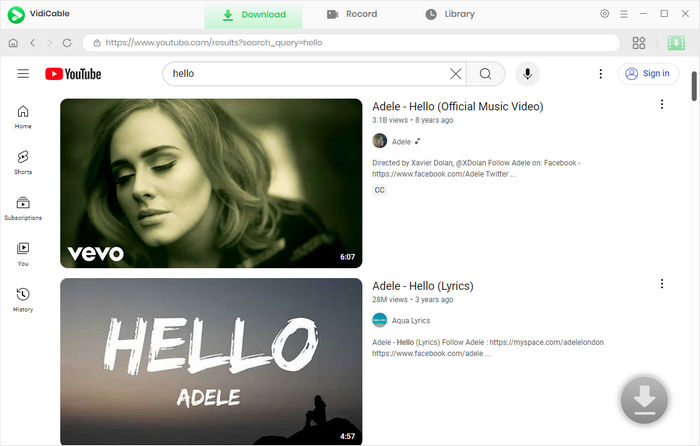The image size is (700, 446).
Task: Click the YouTube search magnifier button
Action: [x=485, y=74]
